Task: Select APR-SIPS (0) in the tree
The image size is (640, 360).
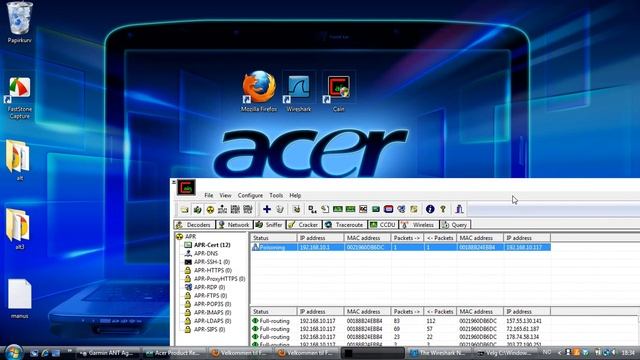Action: [x=204, y=329]
